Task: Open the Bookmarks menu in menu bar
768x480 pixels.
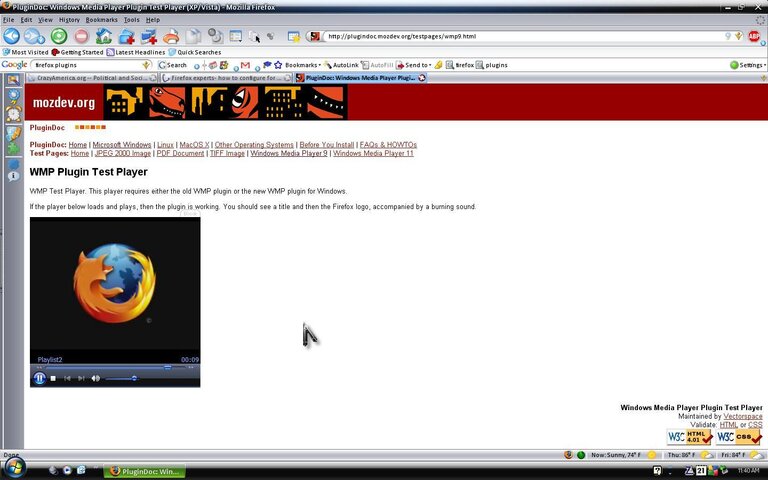Action: (x=101, y=20)
